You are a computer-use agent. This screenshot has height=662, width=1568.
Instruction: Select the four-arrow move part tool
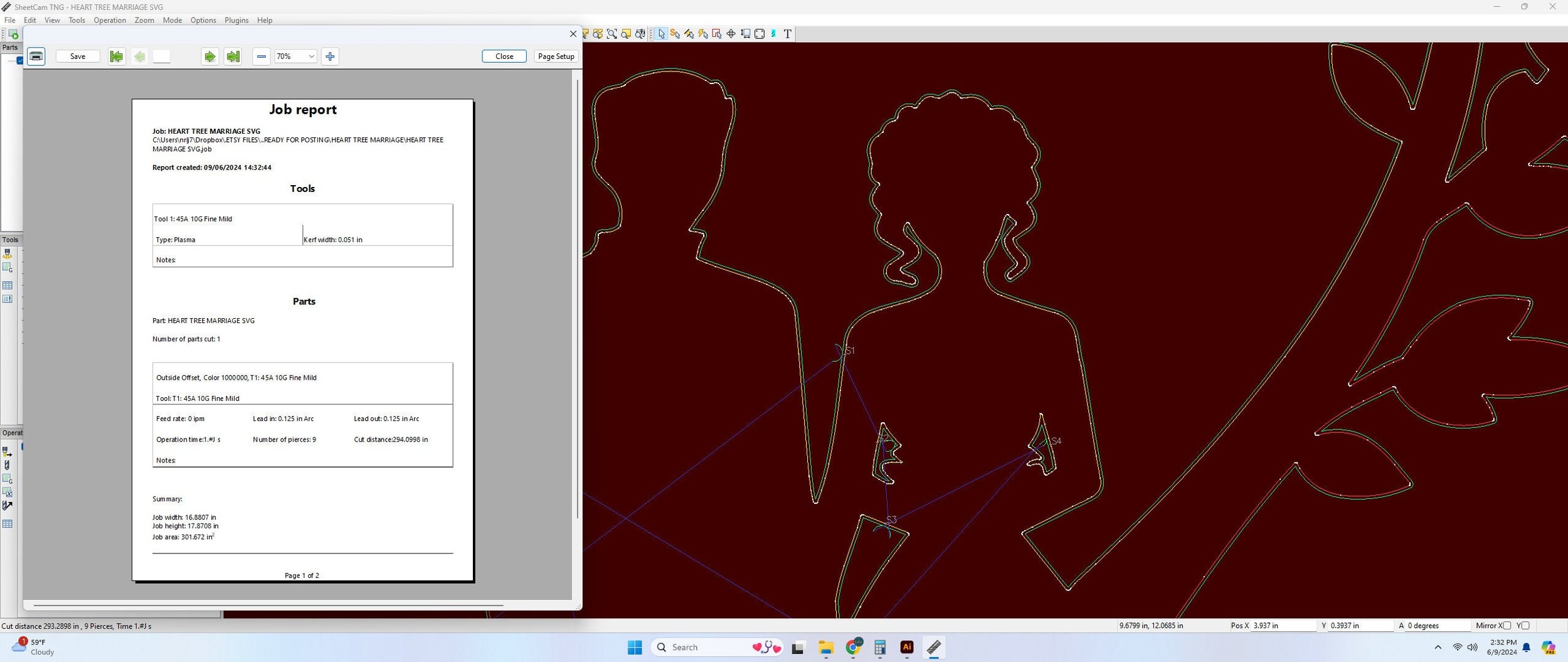731,34
